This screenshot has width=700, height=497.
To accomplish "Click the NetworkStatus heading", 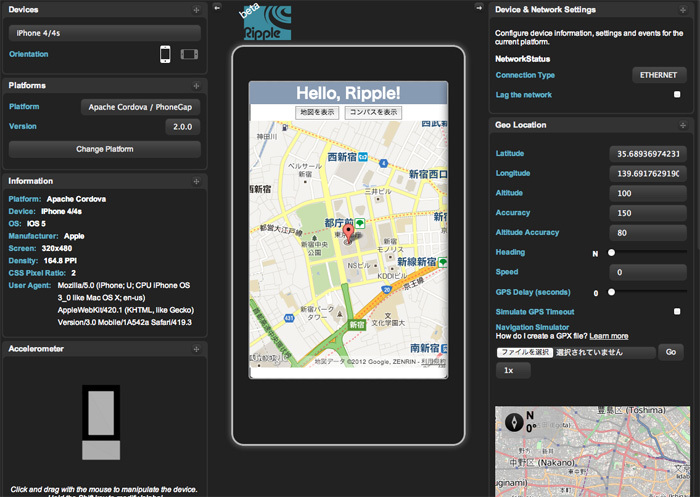I will pos(522,59).
